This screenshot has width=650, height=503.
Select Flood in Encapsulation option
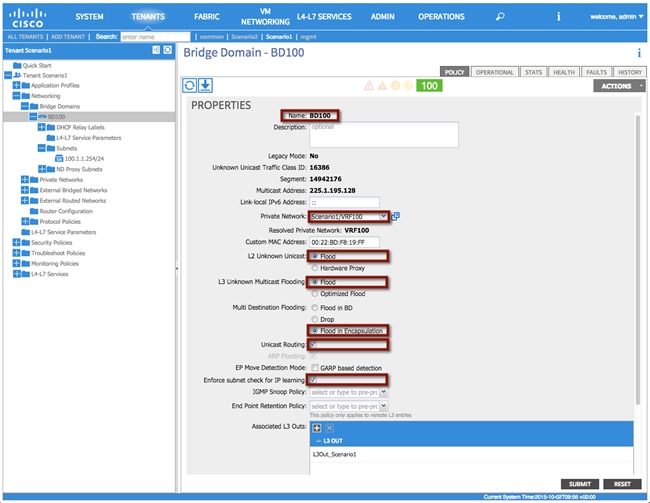(x=315, y=331)
